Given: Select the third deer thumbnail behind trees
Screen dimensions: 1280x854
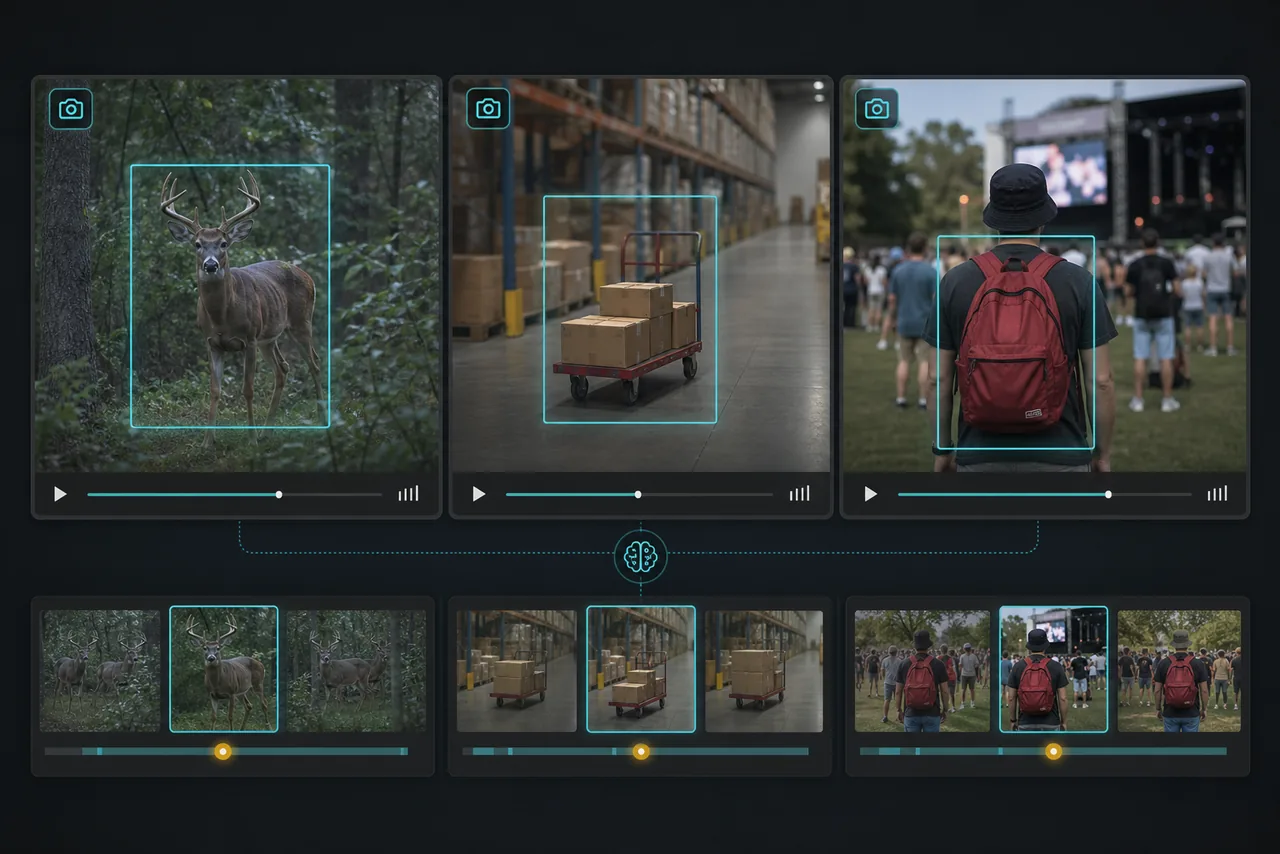Looking at the screenshot, I should click(356, 670).
